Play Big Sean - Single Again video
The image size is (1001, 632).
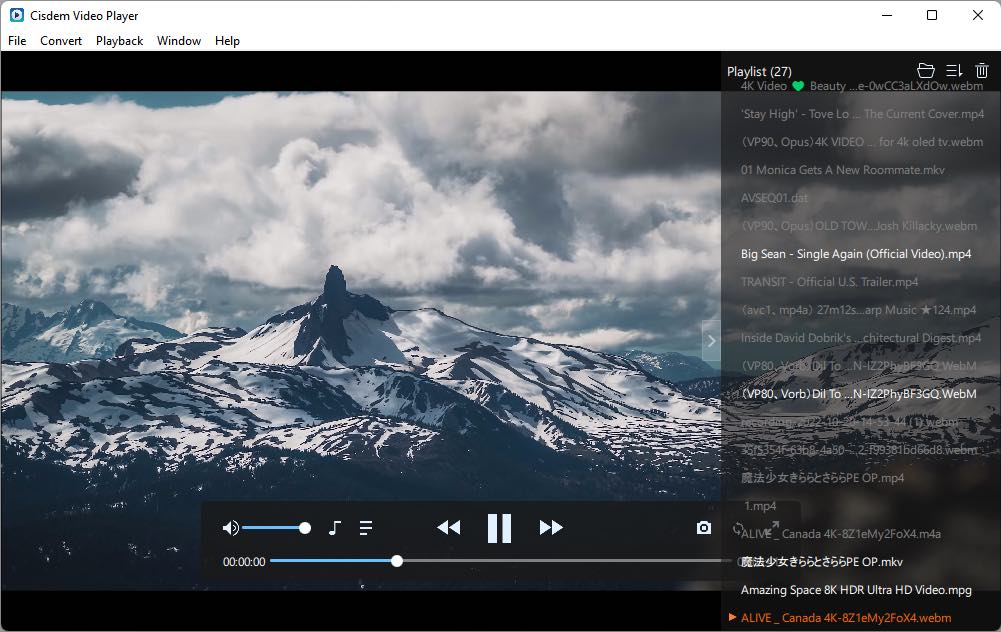pos(855,254)
